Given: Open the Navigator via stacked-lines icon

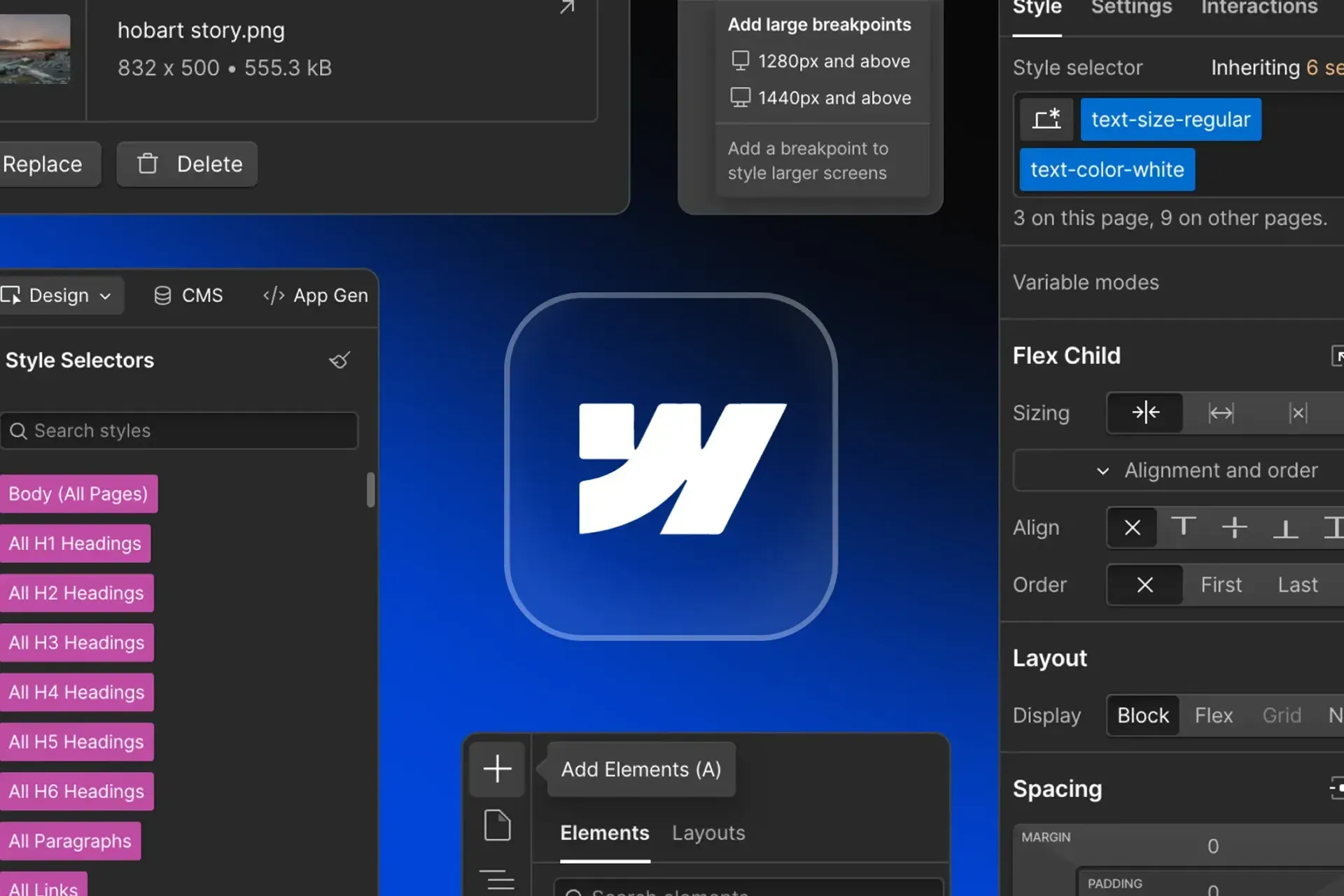Looking at the screenshot, I should (497, 879).
